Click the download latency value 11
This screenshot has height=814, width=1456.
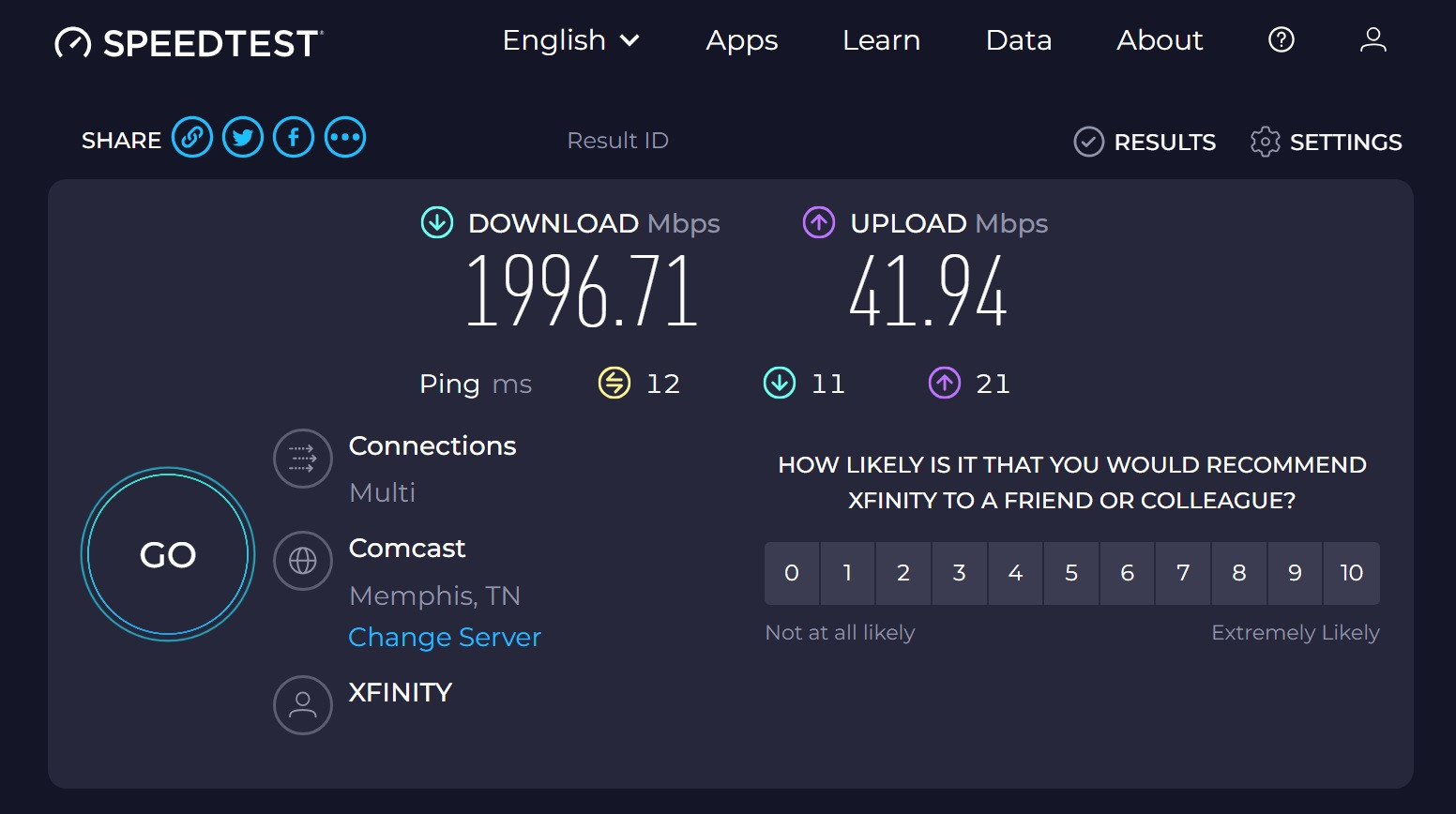pyautogui.click(x=828, y=384)
